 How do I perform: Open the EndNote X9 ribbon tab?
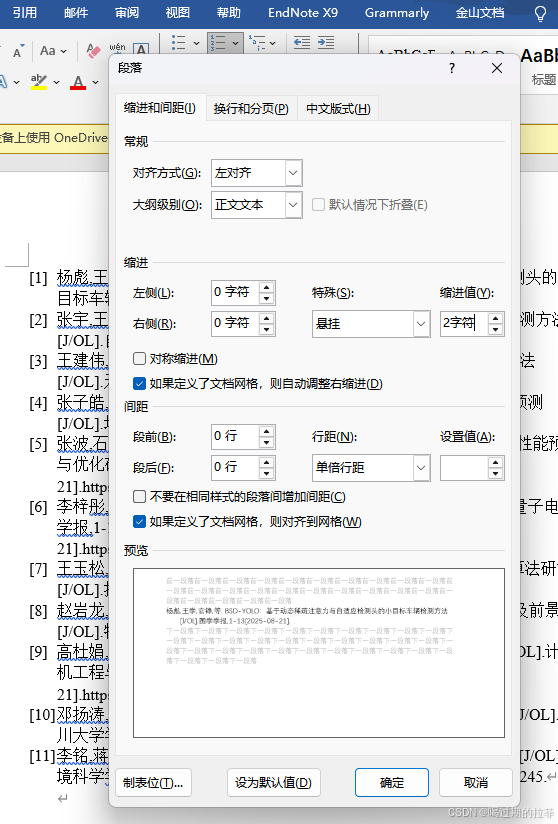(x=303, y=13)
